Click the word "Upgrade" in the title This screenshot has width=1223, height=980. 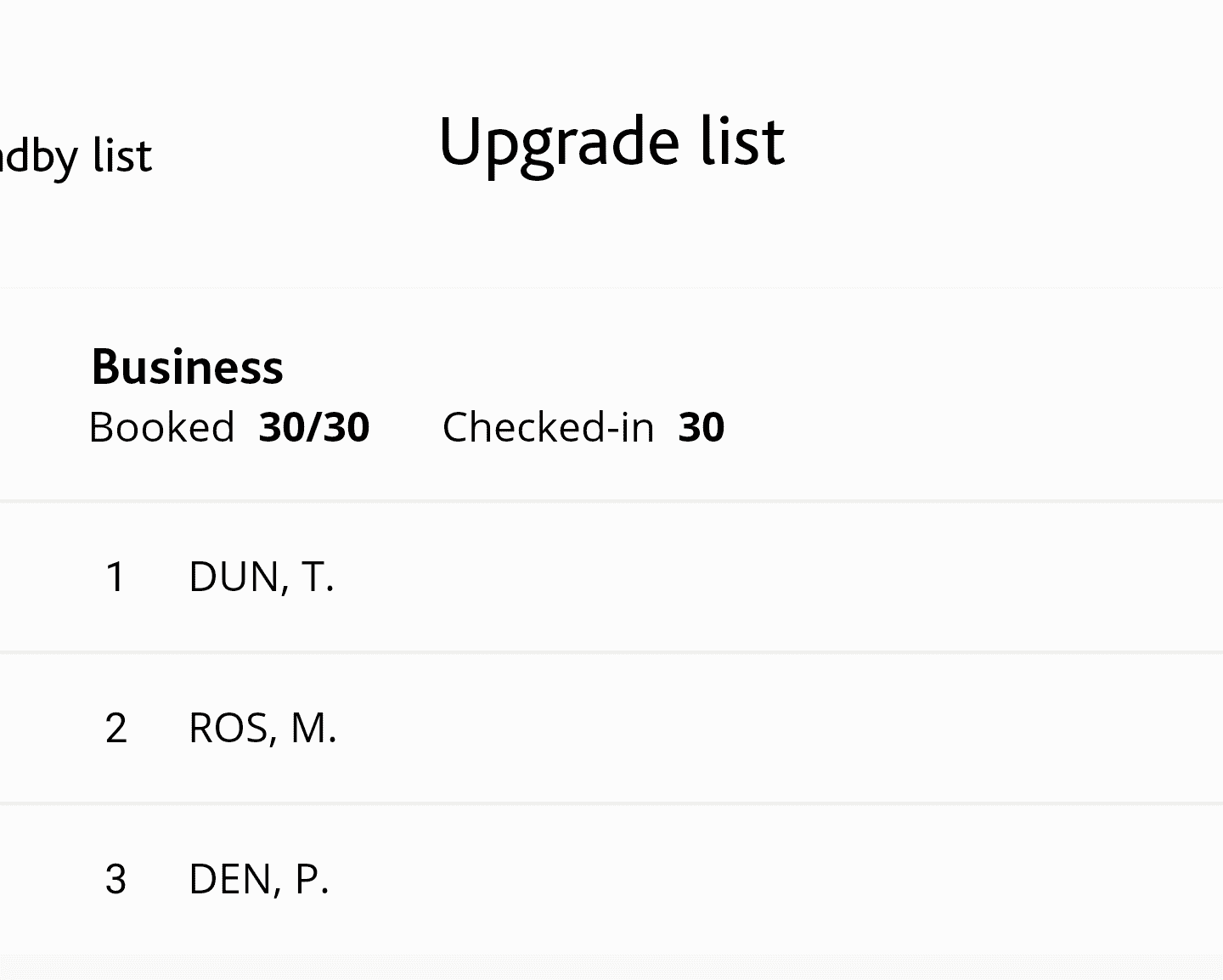point(558,143)
